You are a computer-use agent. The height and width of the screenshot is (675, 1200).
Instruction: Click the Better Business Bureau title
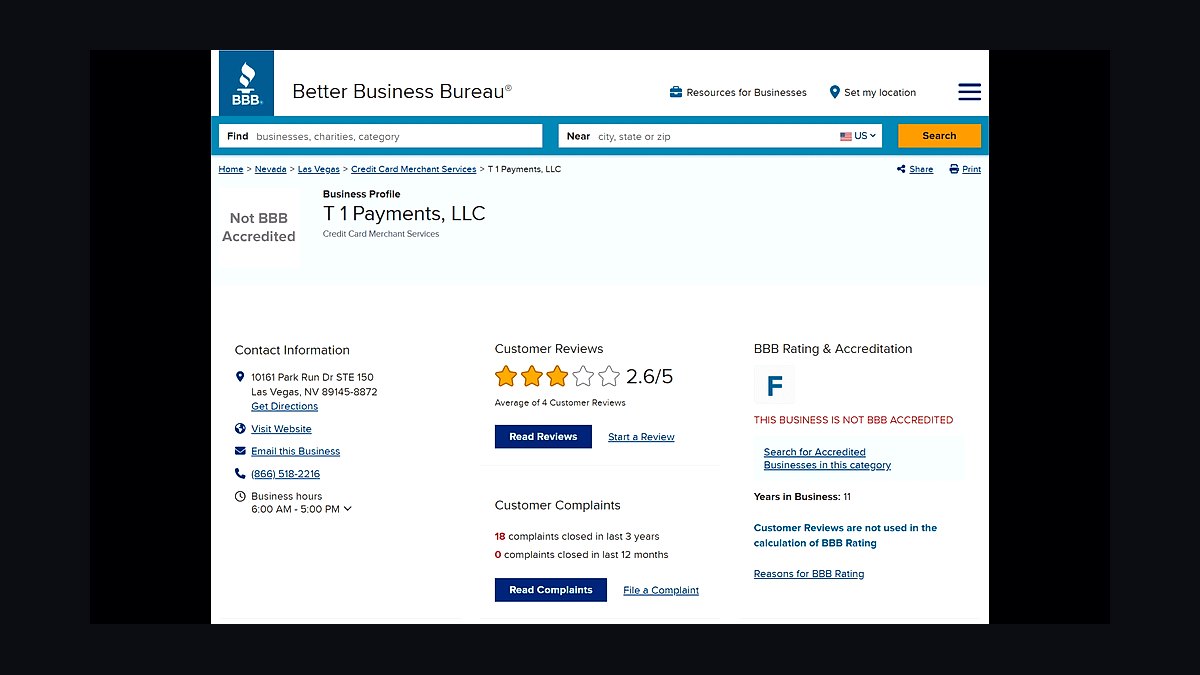pos(402,91)
